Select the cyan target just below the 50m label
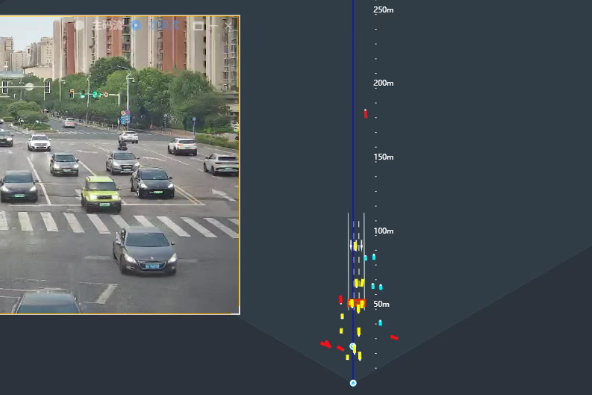 [x=380, y=323]
